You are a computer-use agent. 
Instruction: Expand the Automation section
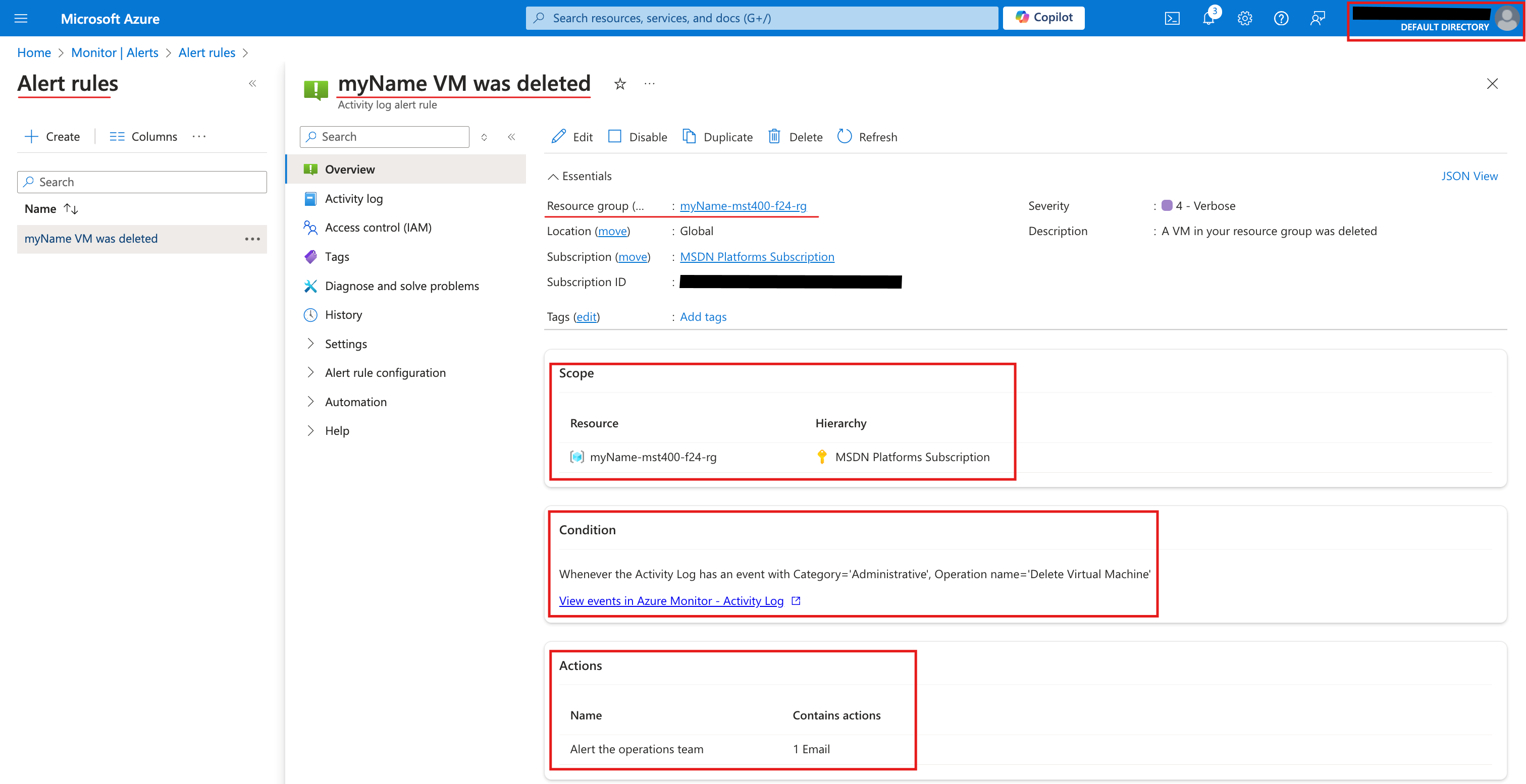coord(355,402)
